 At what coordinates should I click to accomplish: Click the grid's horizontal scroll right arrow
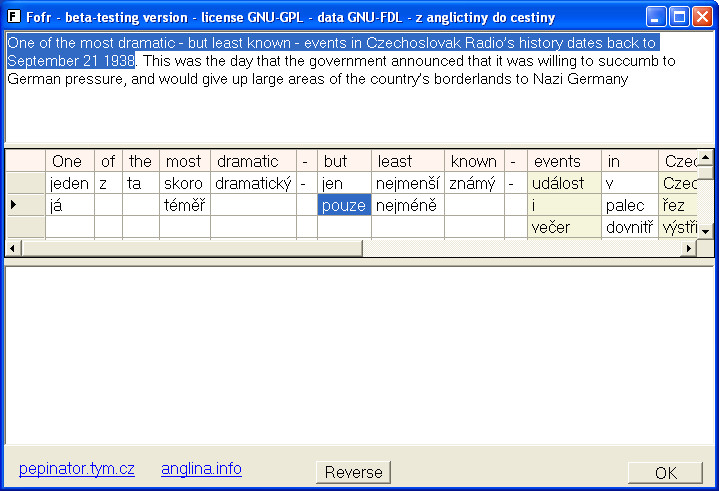(689, 248)
